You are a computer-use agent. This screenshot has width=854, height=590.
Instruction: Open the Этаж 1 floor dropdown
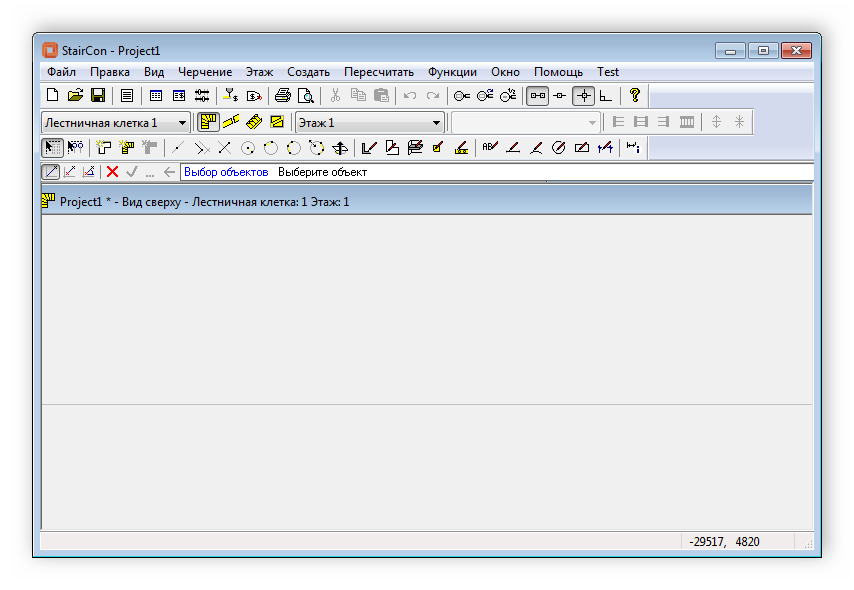[436, 123]
